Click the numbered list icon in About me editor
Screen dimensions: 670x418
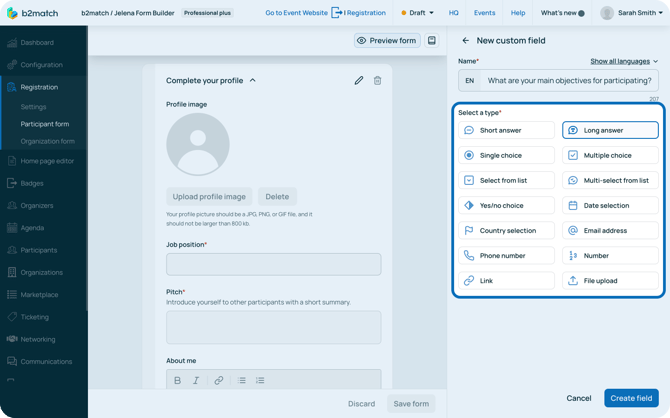click(x=260, y=380)
